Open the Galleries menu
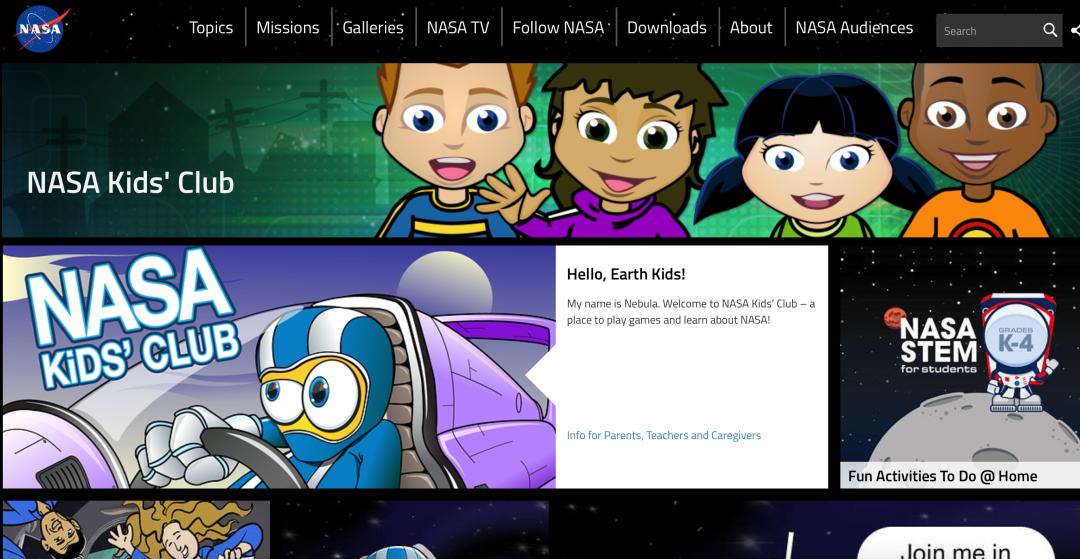Image resolution: width=1080 pixels, height=559 pixels. click(x=373, y=28)
